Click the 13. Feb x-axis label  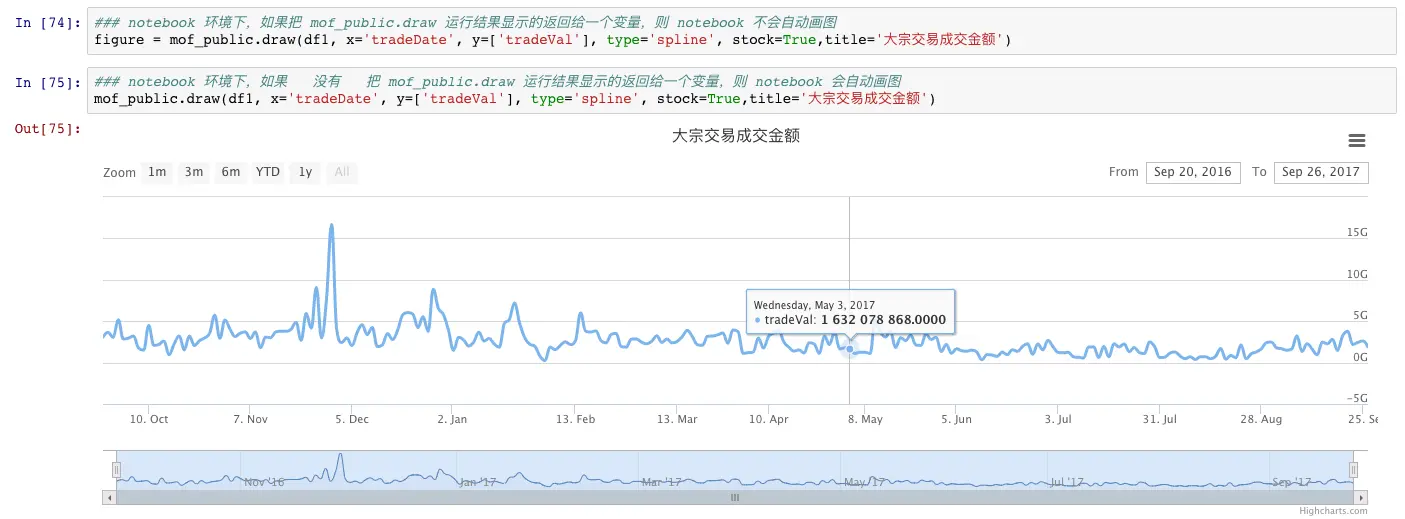click(x=576, y=419)
